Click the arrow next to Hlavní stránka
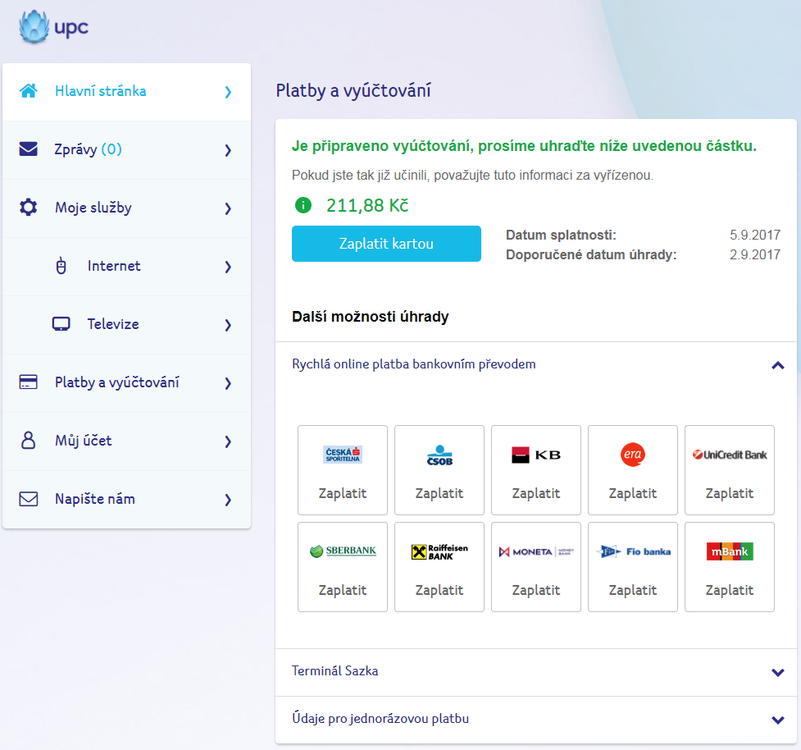This screenshot has height=750, width=801. coord(228,92)
